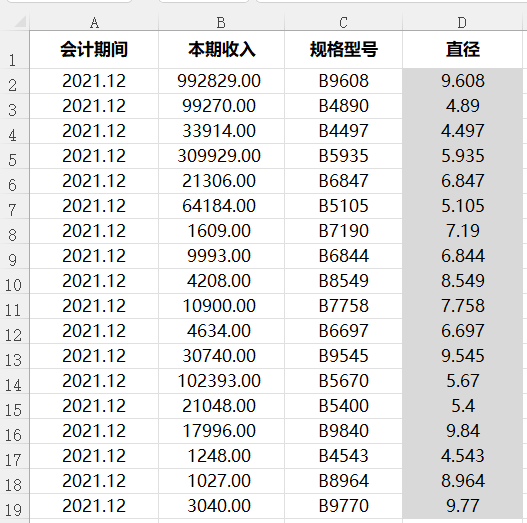
Task: Click the select-all corner triangle
Action: point(20,22)
